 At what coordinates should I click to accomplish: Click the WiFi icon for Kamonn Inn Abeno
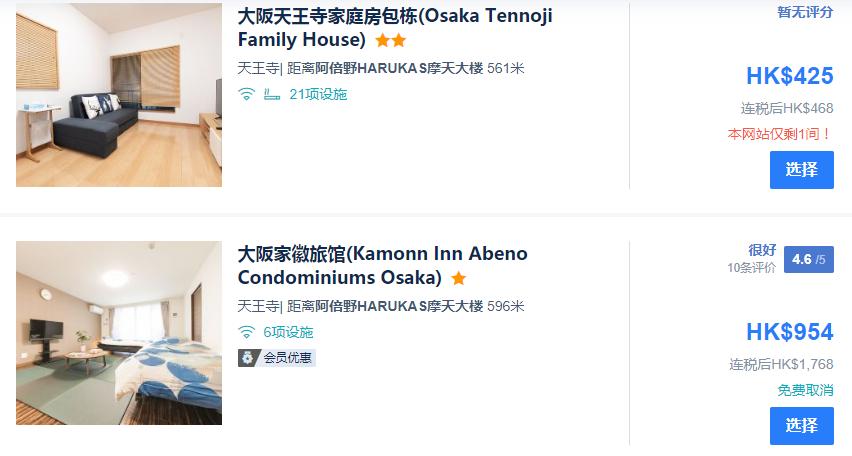tap(246, 332)
